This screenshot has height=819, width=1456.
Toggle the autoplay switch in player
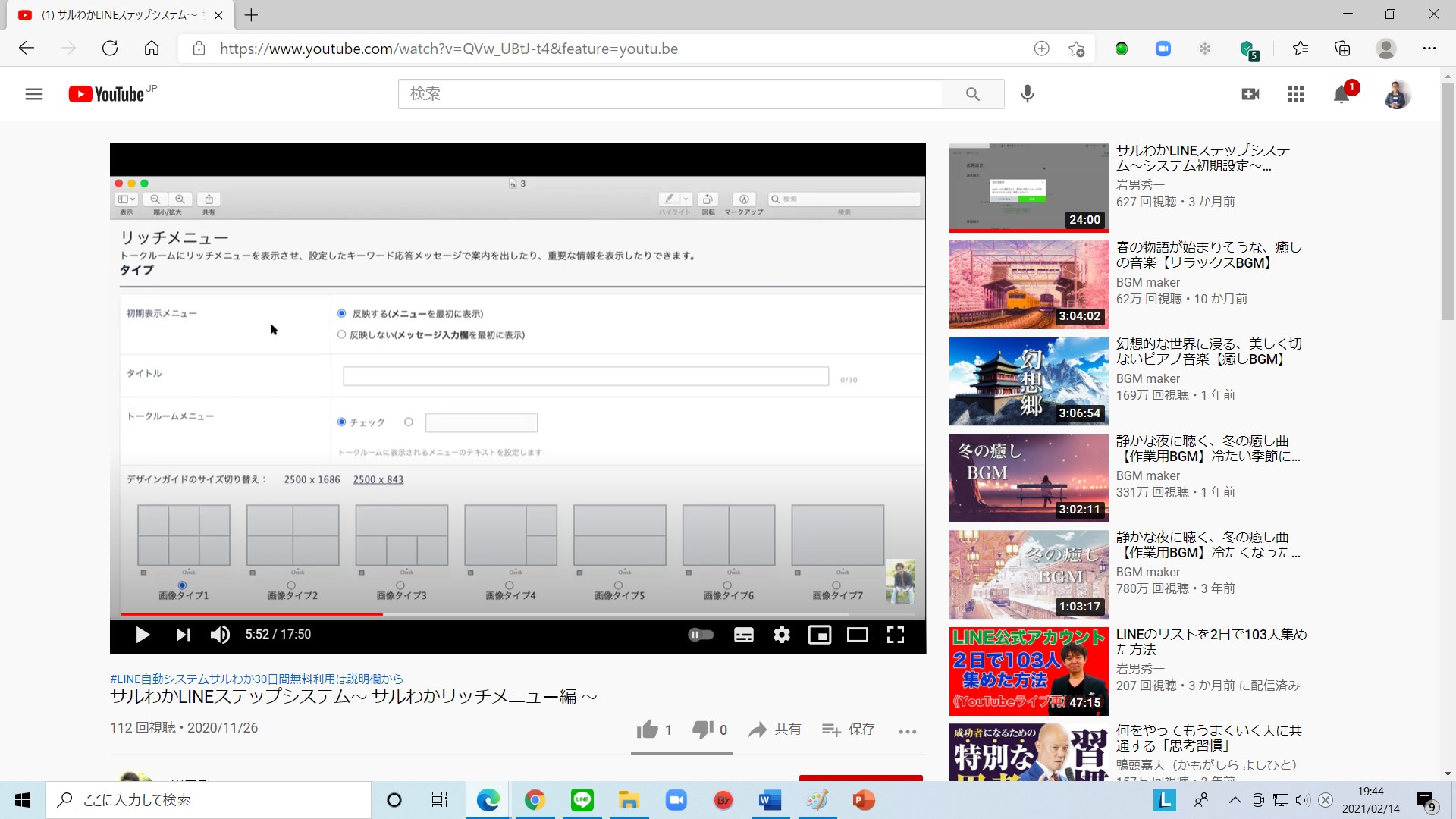pyautogui.click(x=701, y=635)
